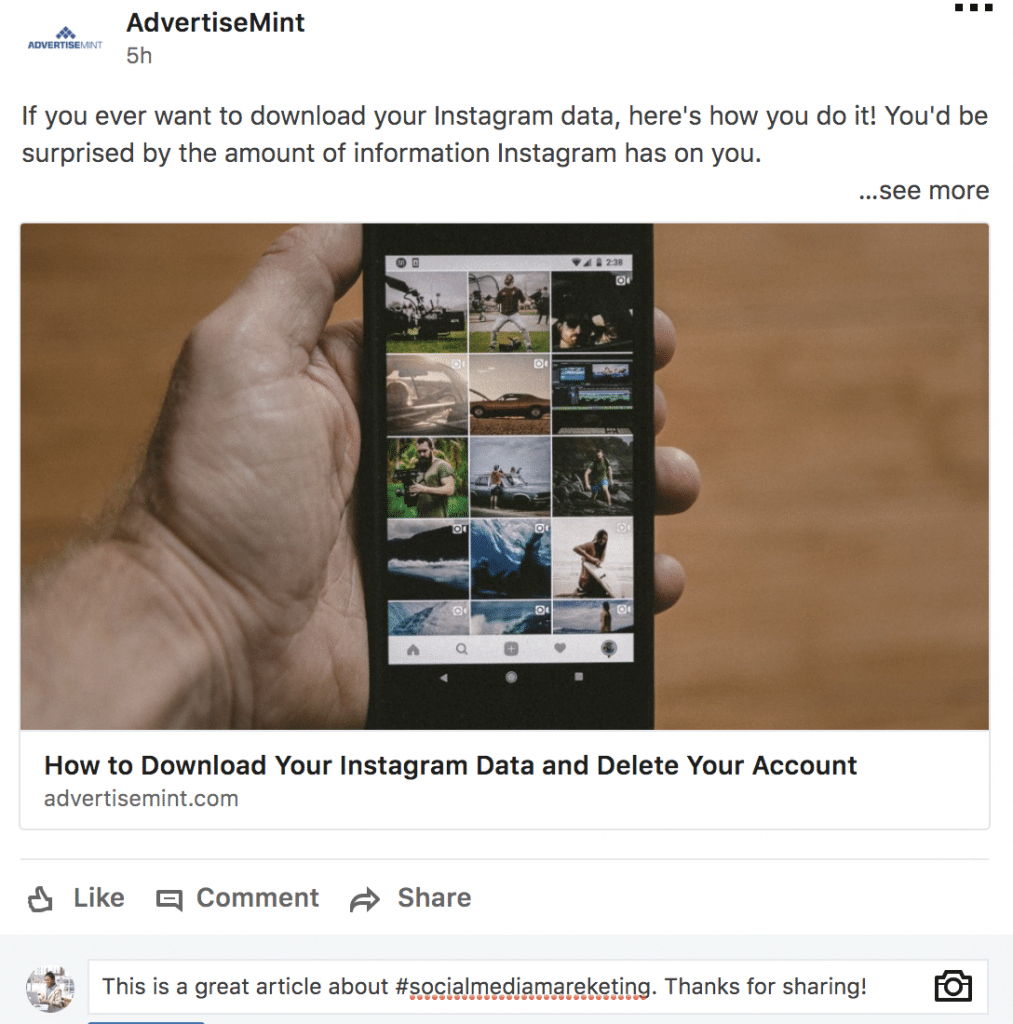Click the post description text about Instagram data
The width and height of the screenshot is (1013, 1024).
tap(504, 135)
